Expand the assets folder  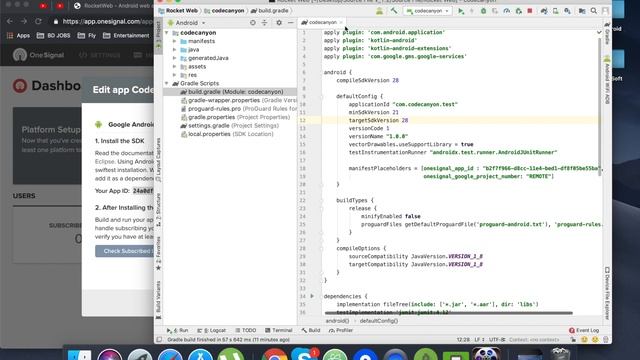[x=175, y=67]
